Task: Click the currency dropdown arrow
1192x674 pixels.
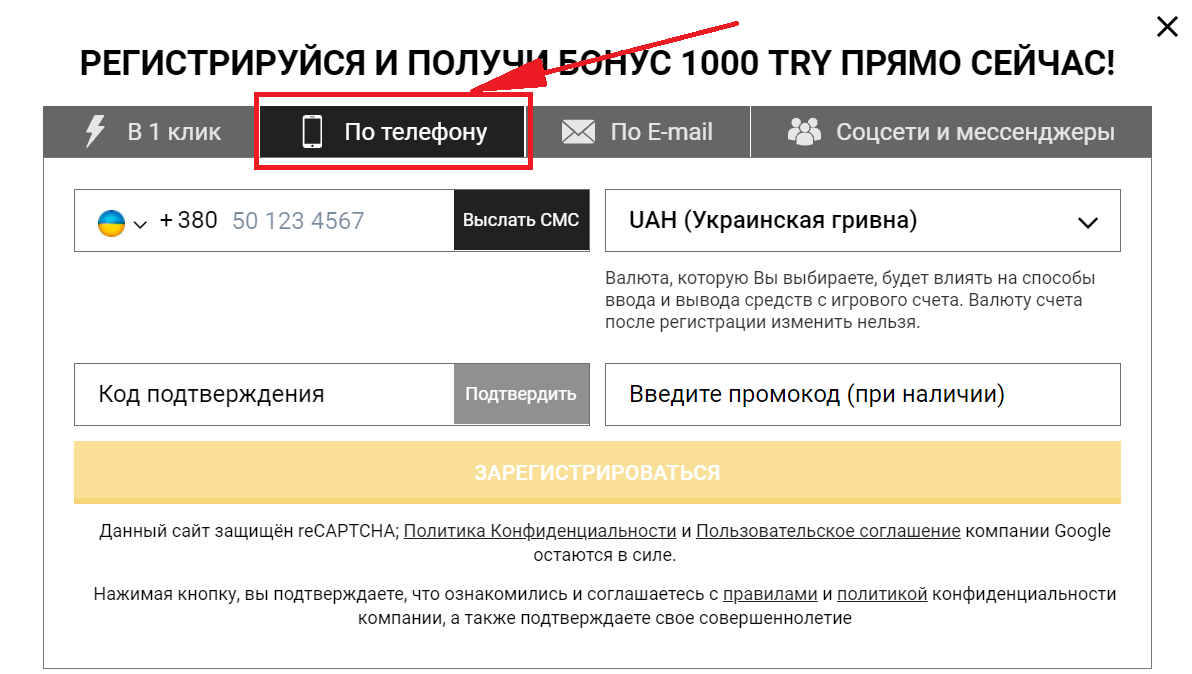Action: 1088,223
